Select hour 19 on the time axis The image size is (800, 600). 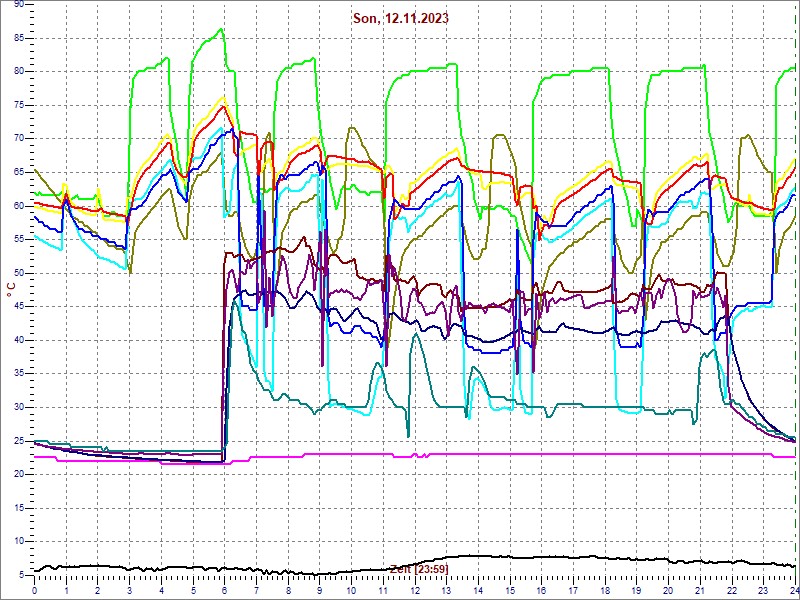click(x=637, y=590)
